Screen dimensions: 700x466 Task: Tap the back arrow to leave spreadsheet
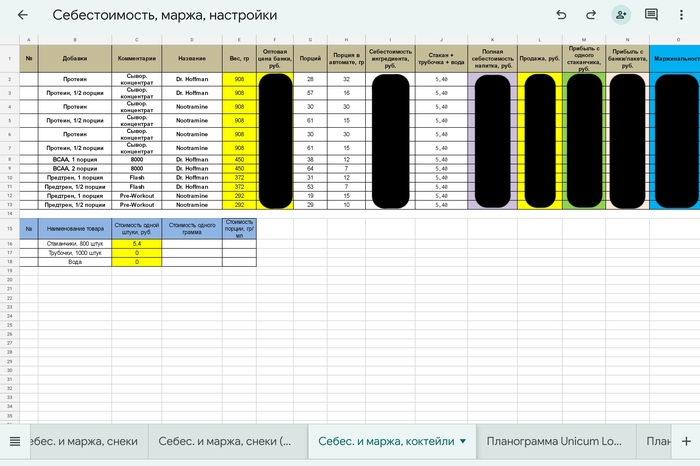pyautogui.click(x=23, y=15)
